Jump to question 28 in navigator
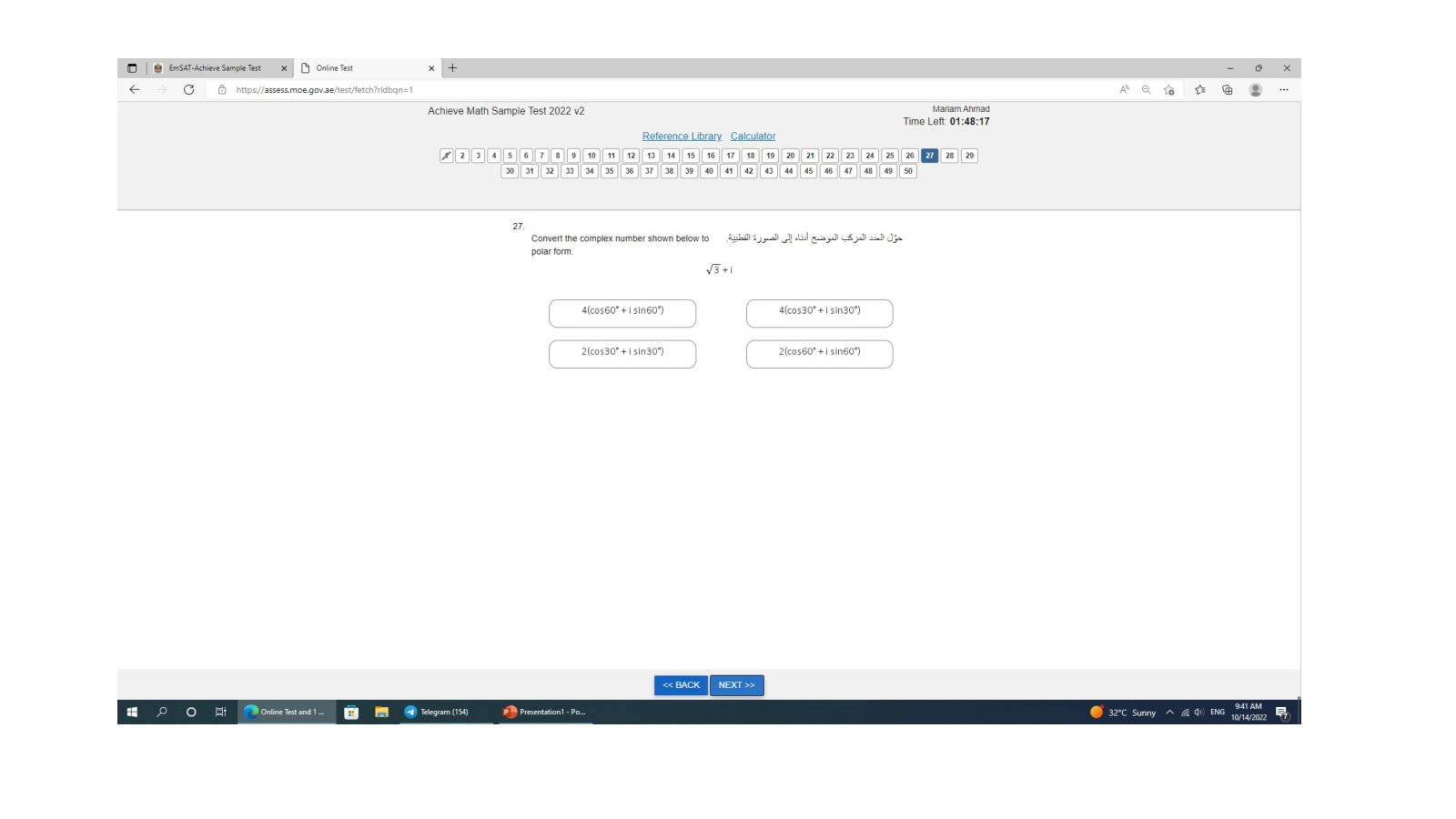This screenshot has width=1456, height=819. (x=949, y=156)
